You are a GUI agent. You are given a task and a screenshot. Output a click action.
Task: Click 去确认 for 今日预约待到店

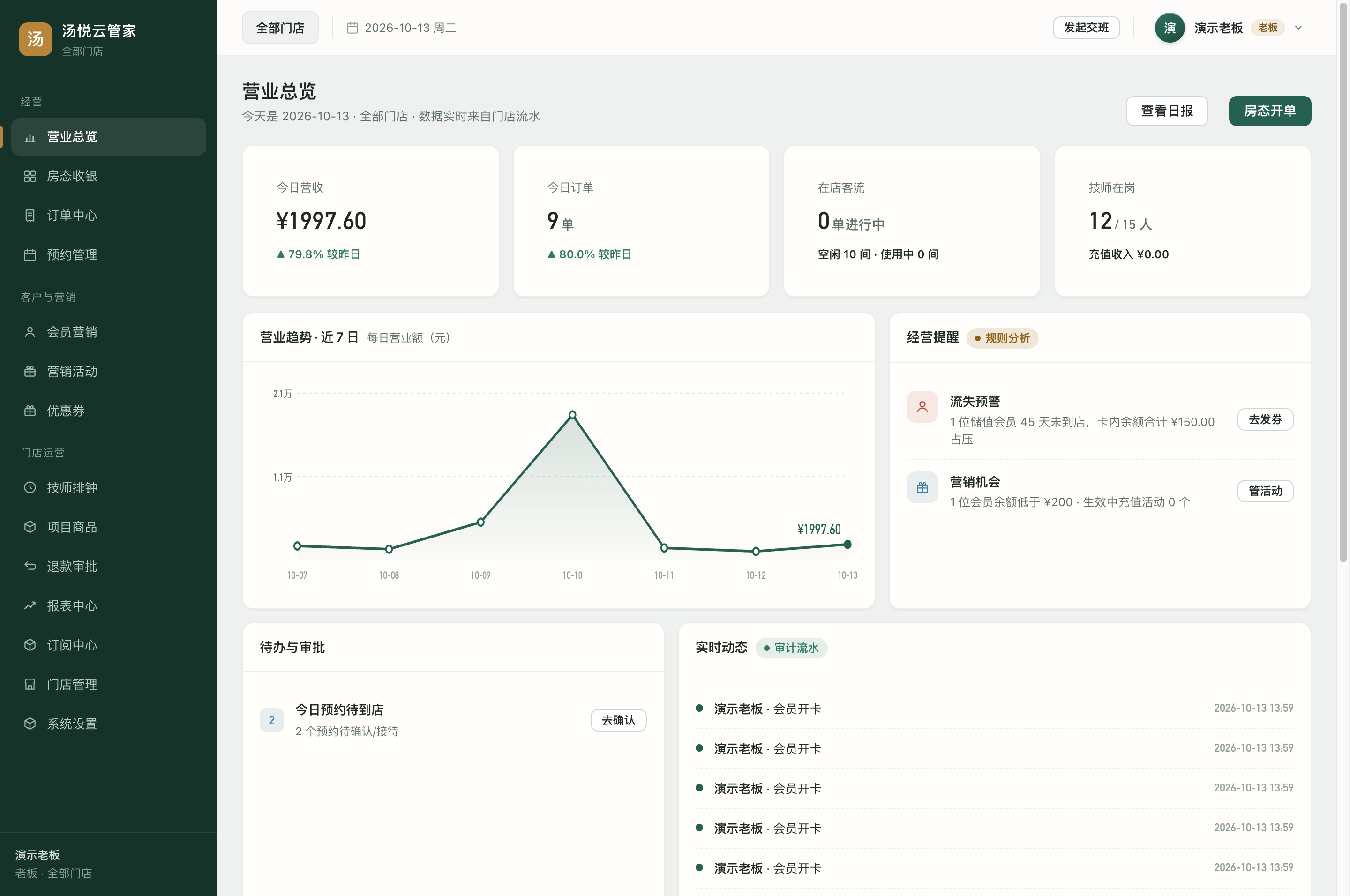pos(618,720)
